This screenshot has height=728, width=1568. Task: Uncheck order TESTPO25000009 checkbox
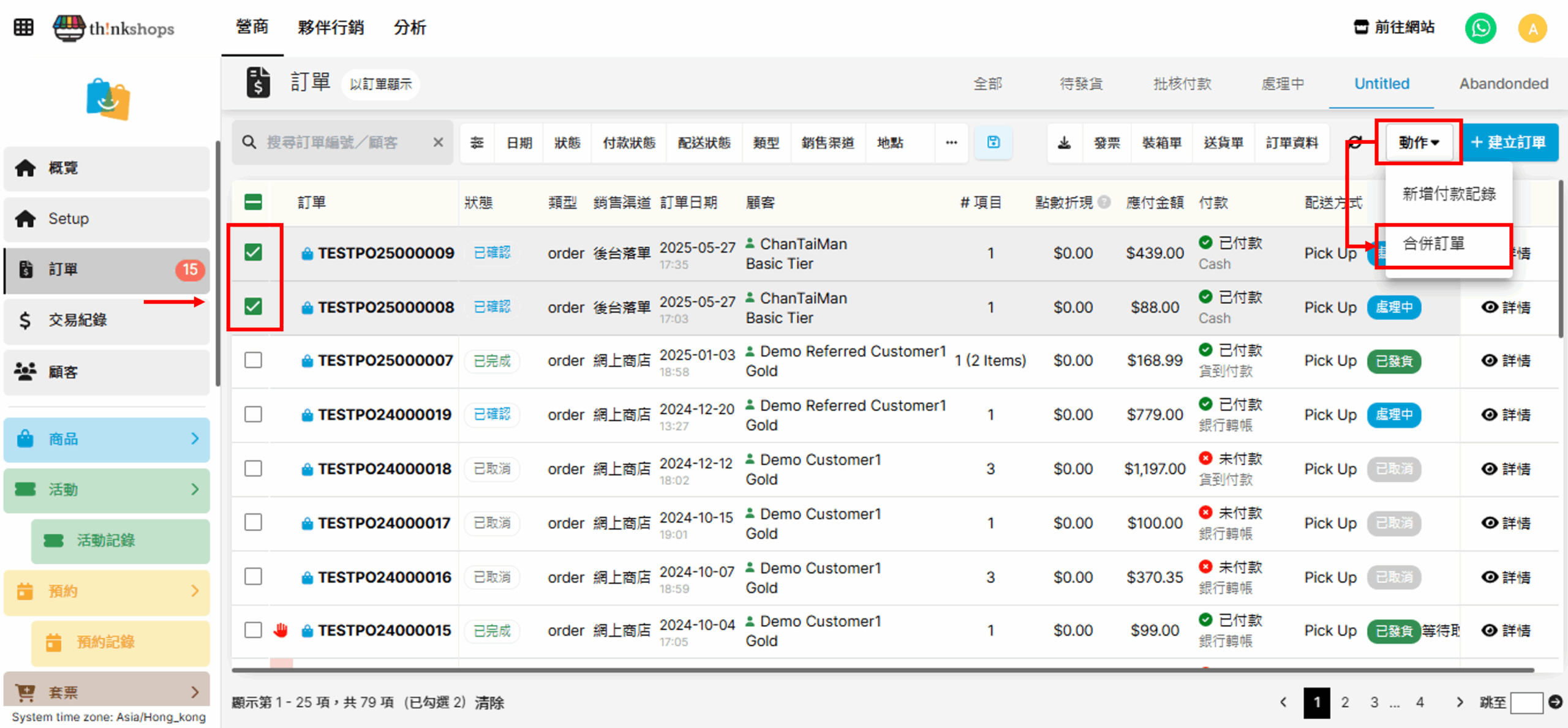253,252
